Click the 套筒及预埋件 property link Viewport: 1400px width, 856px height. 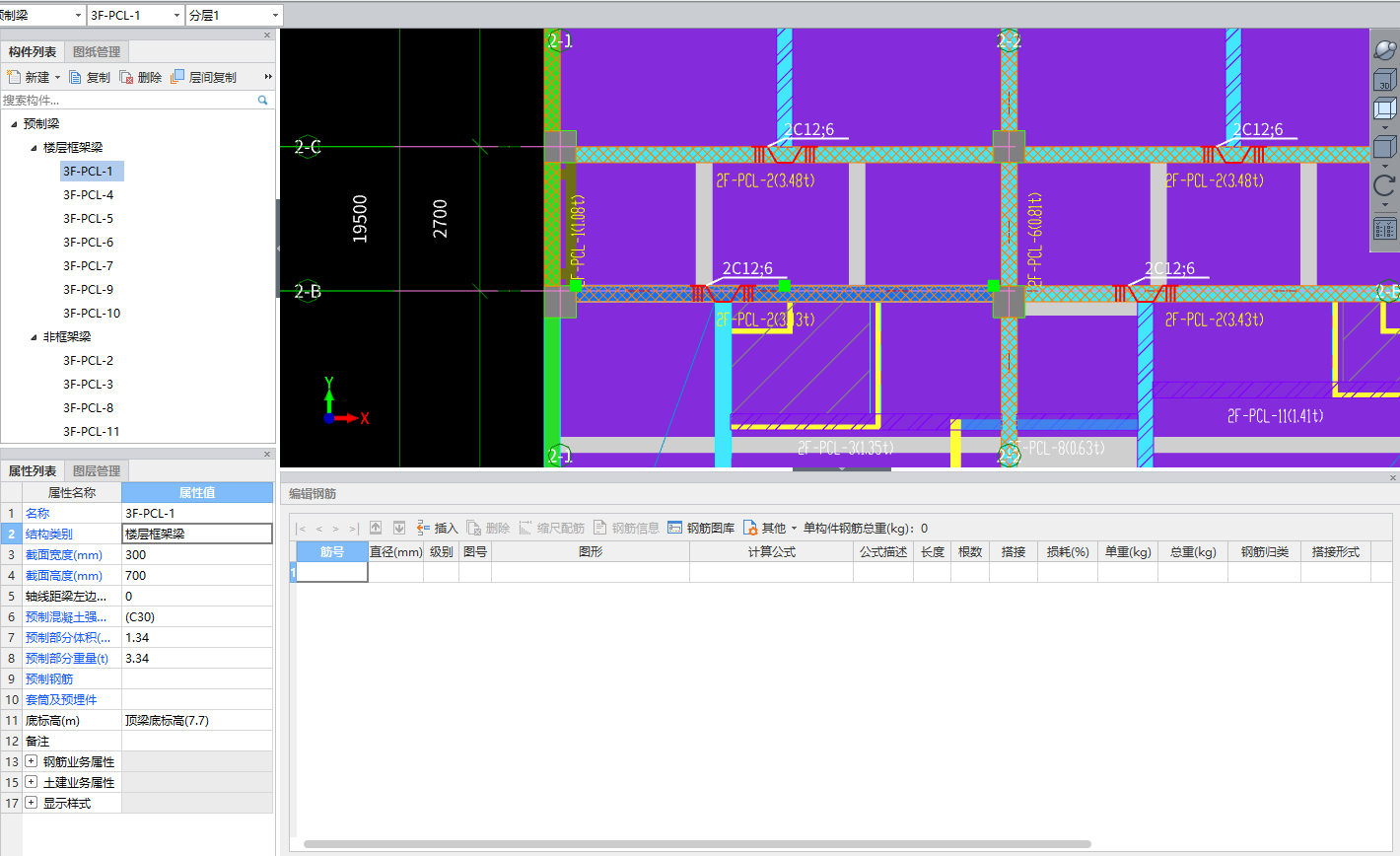(61, 700)
